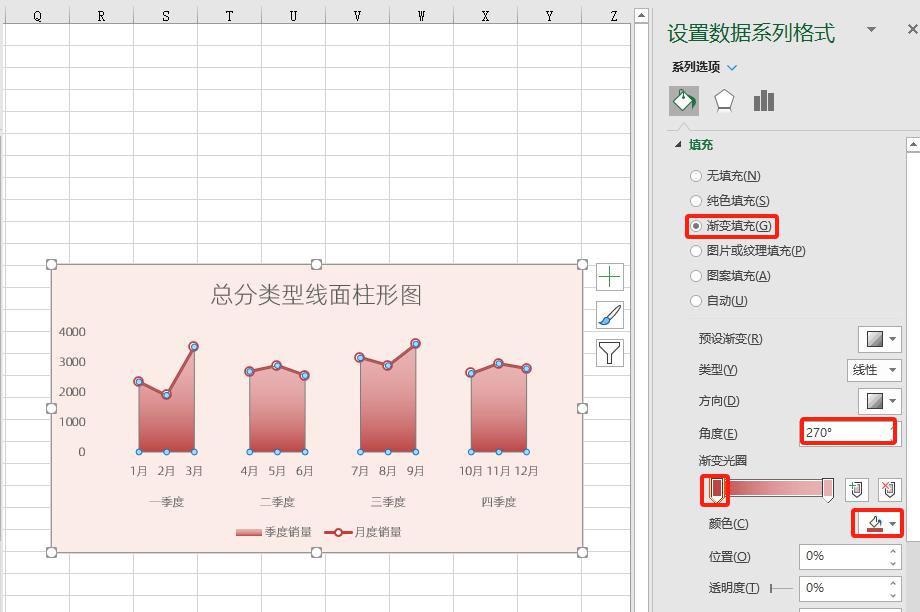Expand the 系列选项 dropdown
Viewport: 920px width, 612px height.
point(732,67)
